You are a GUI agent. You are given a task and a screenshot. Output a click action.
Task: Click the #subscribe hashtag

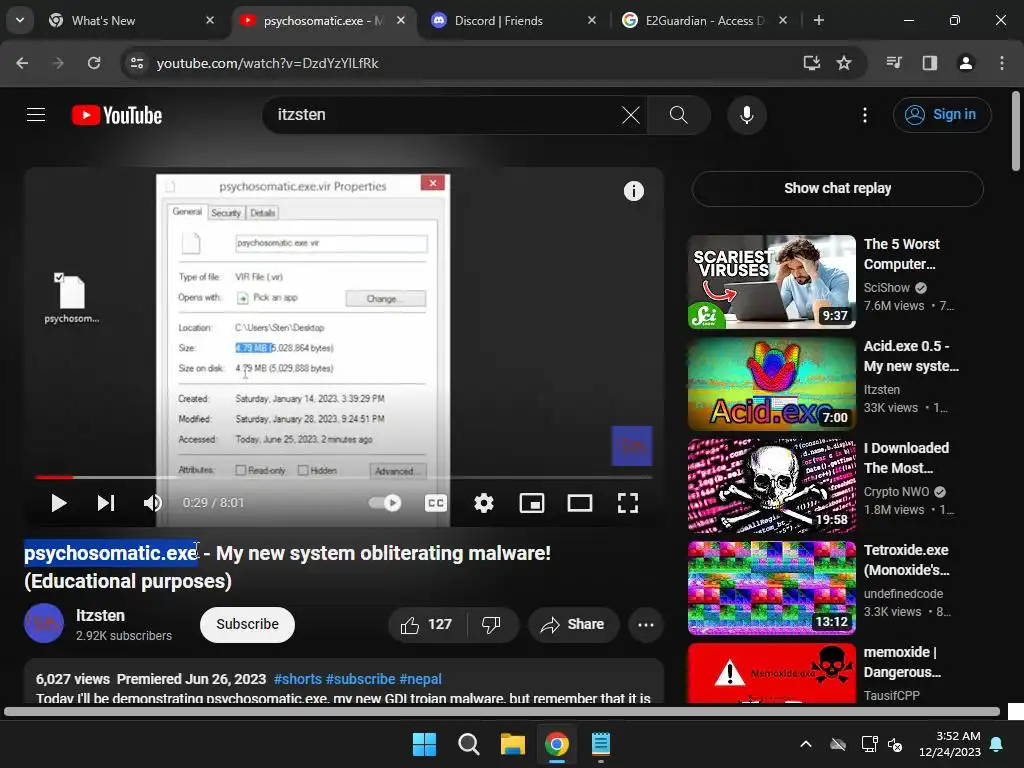point(360,679)
